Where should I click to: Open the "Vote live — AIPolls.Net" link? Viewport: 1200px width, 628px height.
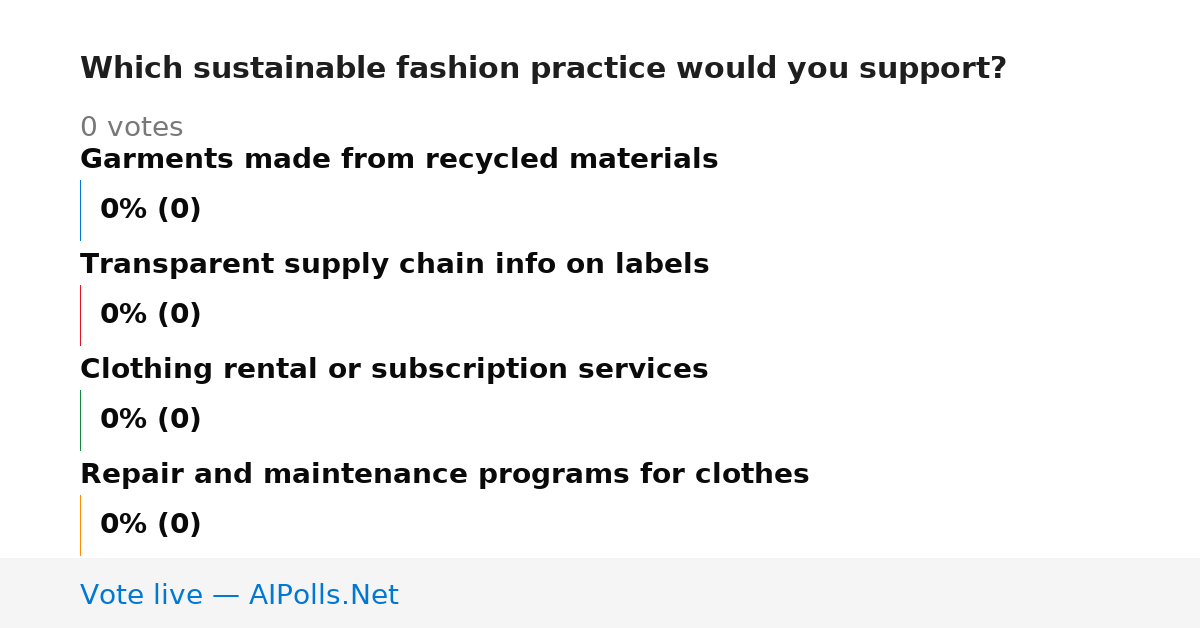tap(239, 596)
